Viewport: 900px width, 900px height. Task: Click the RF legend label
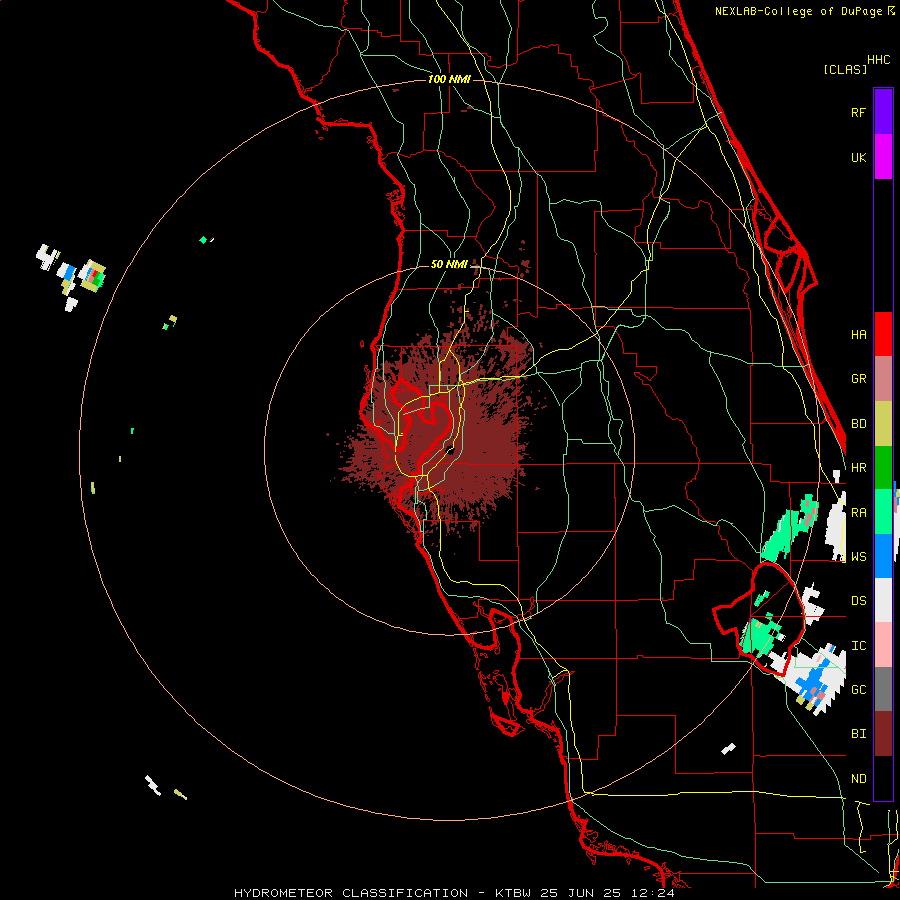pos(858,112)
